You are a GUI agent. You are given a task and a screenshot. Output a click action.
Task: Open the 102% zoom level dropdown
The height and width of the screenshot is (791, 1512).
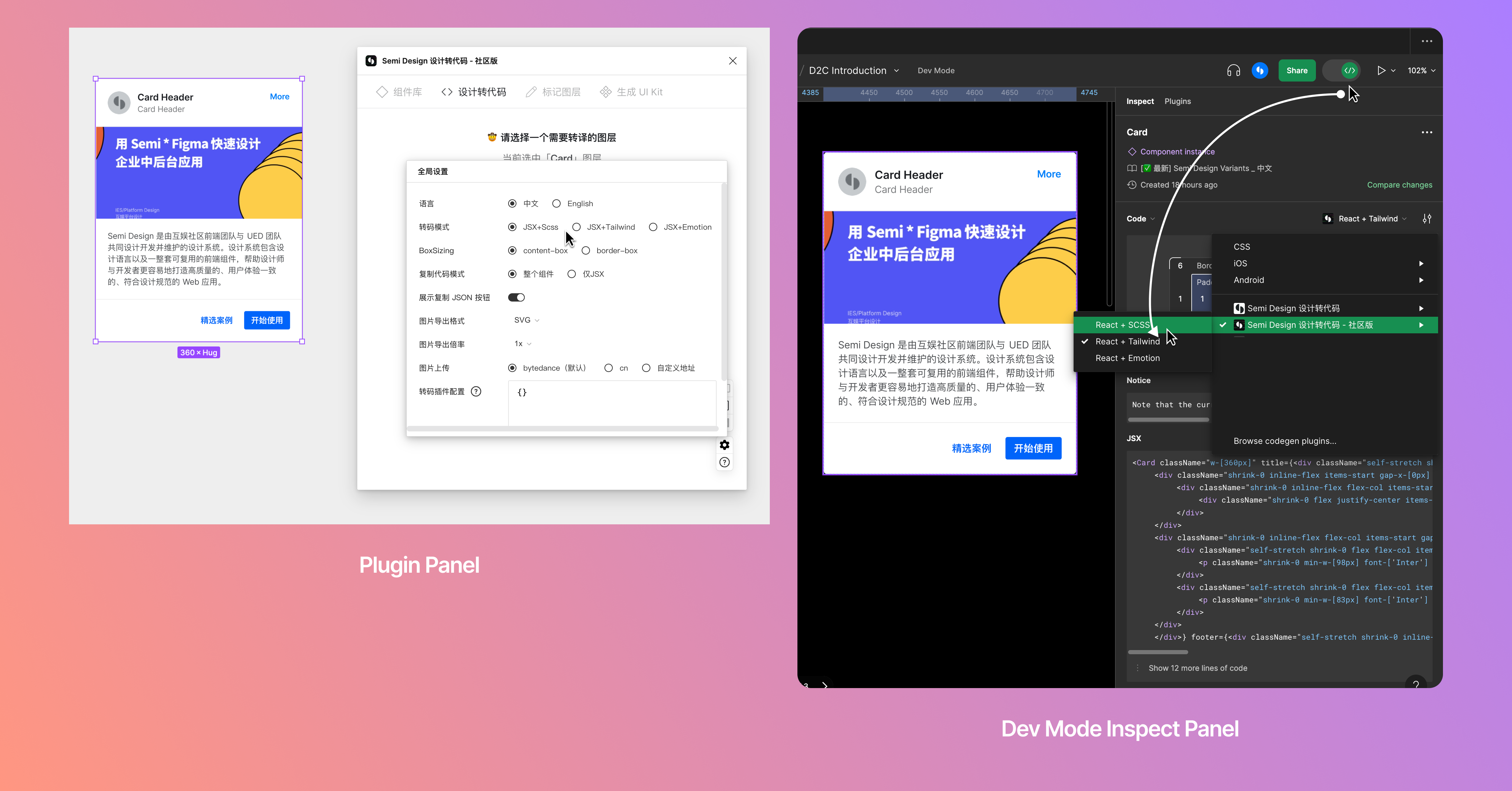(x=1421, y=70)
